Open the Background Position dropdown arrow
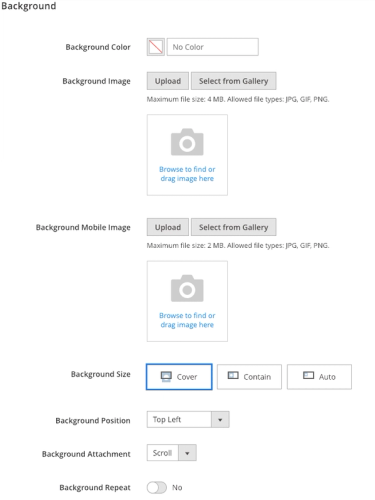The height and width of the screenshot is (500, 375). 220,420
